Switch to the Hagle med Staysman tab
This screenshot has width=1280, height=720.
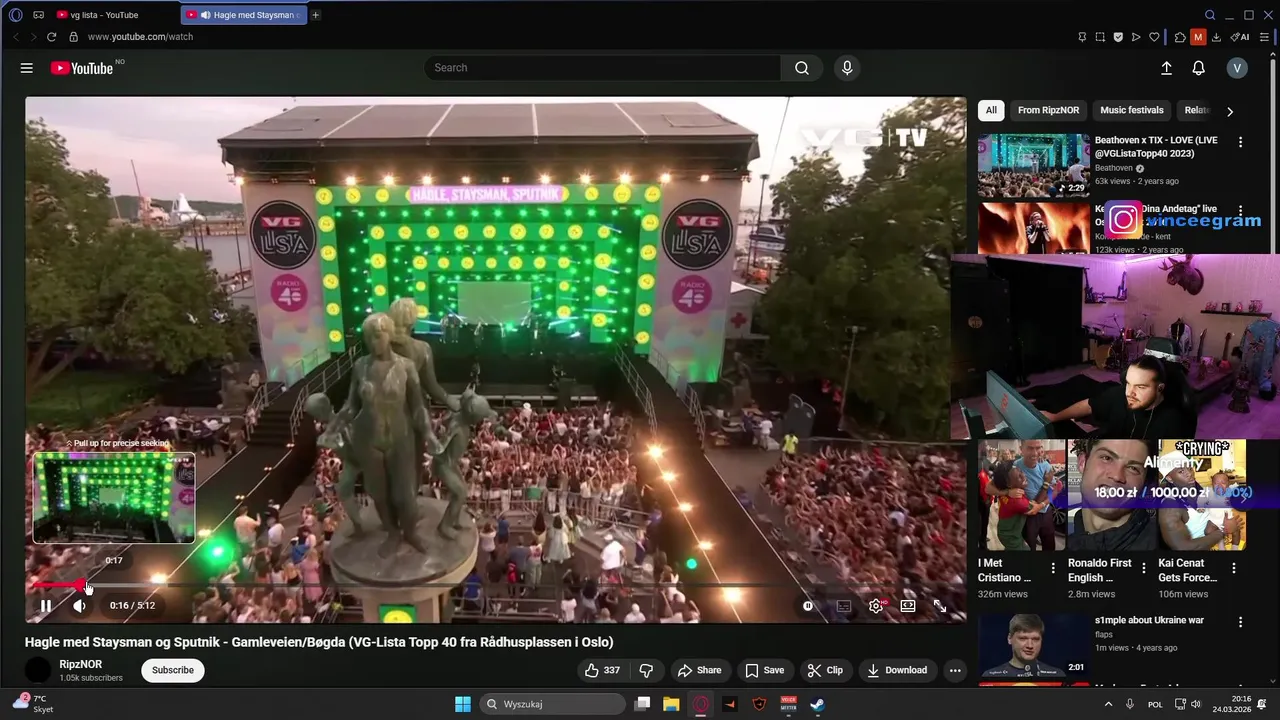244,15
